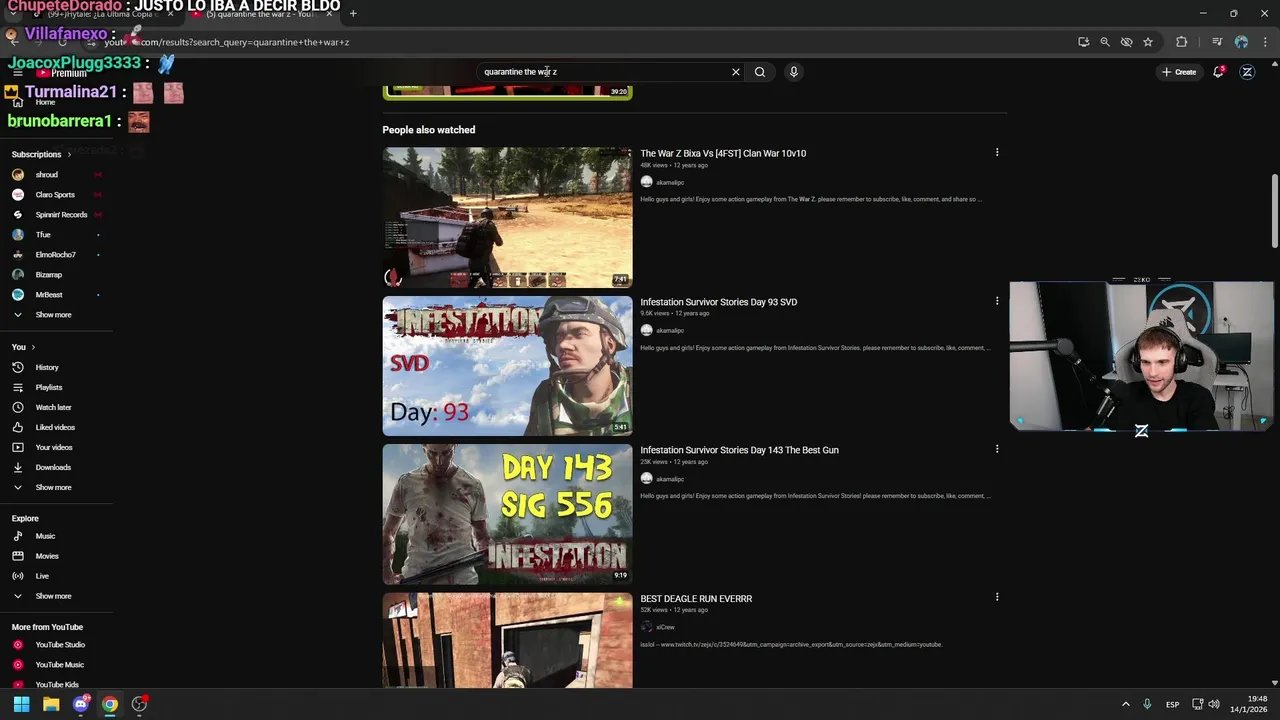This screenshot has height=720, width=1280.
Task: Click the install app icon in address bar
Action: pos(1084,42)
